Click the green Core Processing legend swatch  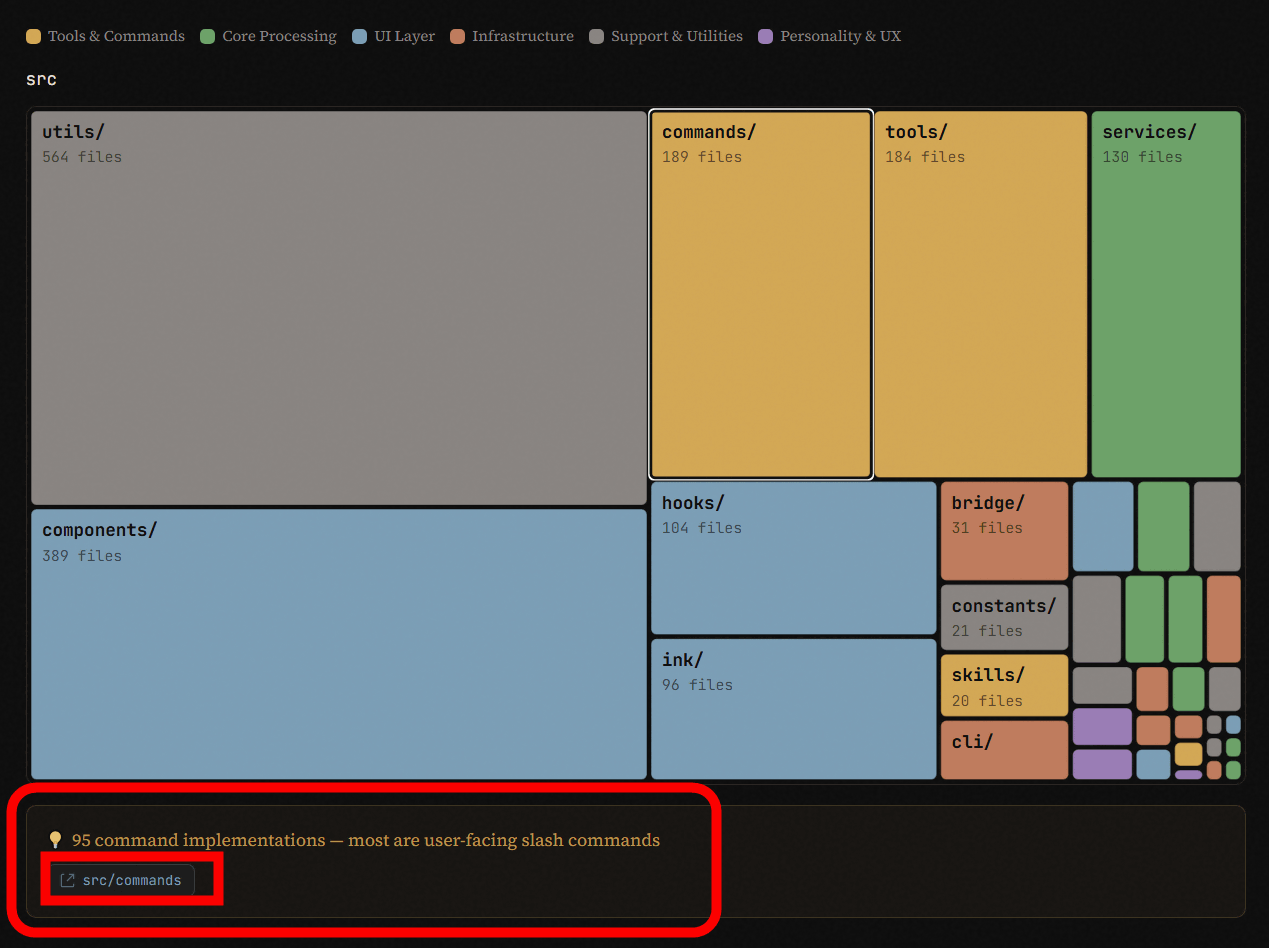pos(207,37)
